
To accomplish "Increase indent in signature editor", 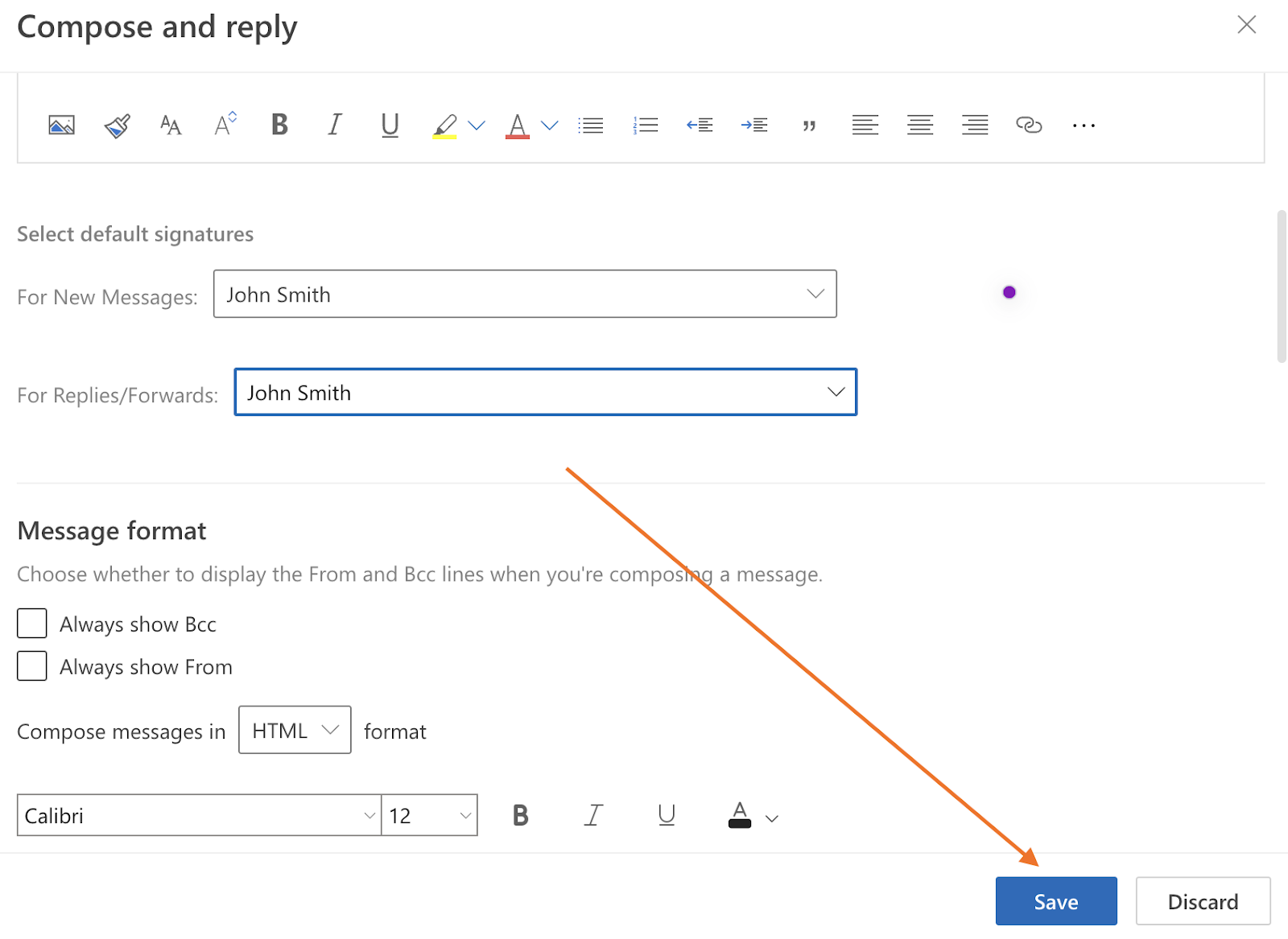I will (754, 125).
